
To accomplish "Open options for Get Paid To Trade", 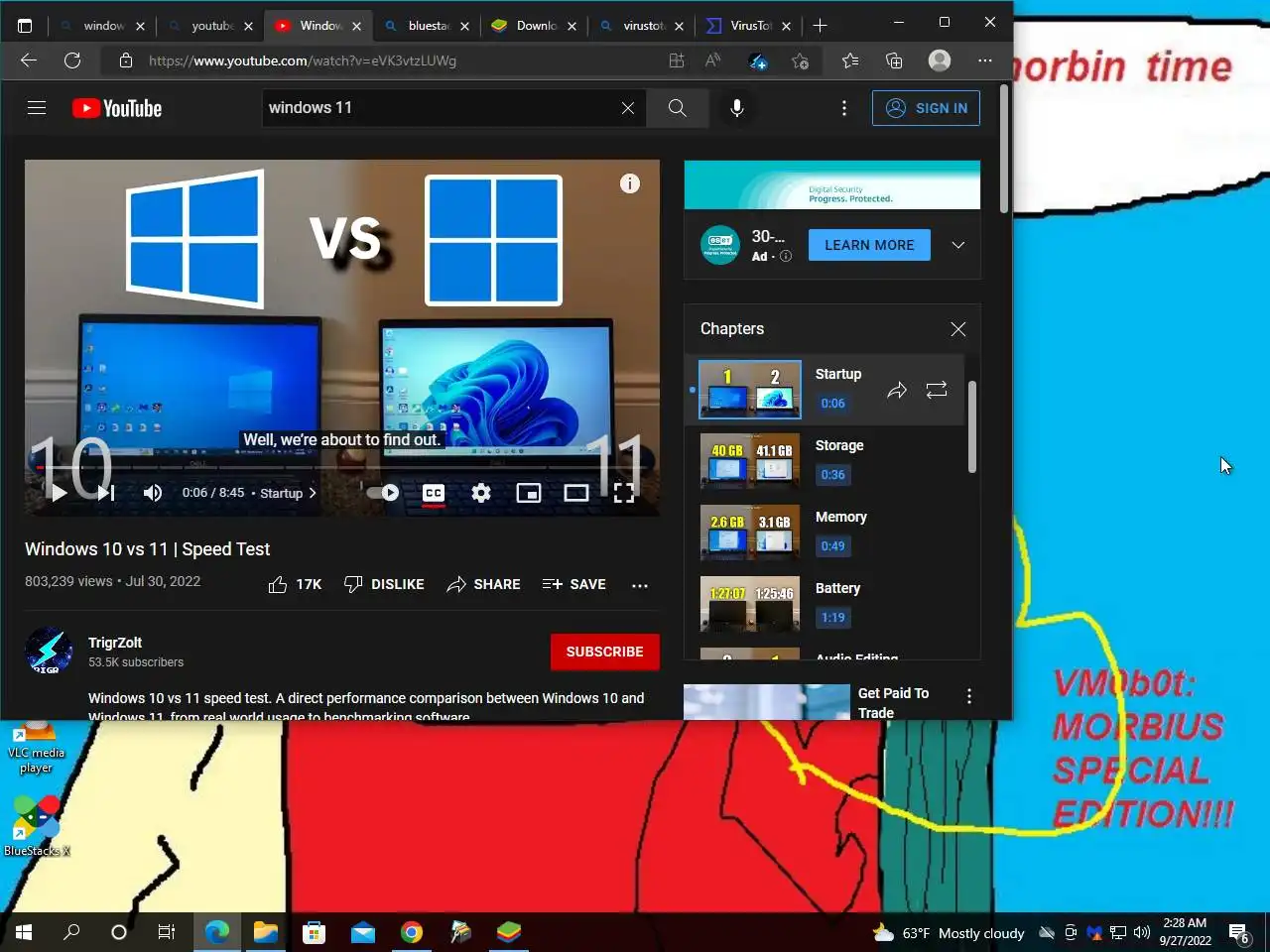I will 969,697.
